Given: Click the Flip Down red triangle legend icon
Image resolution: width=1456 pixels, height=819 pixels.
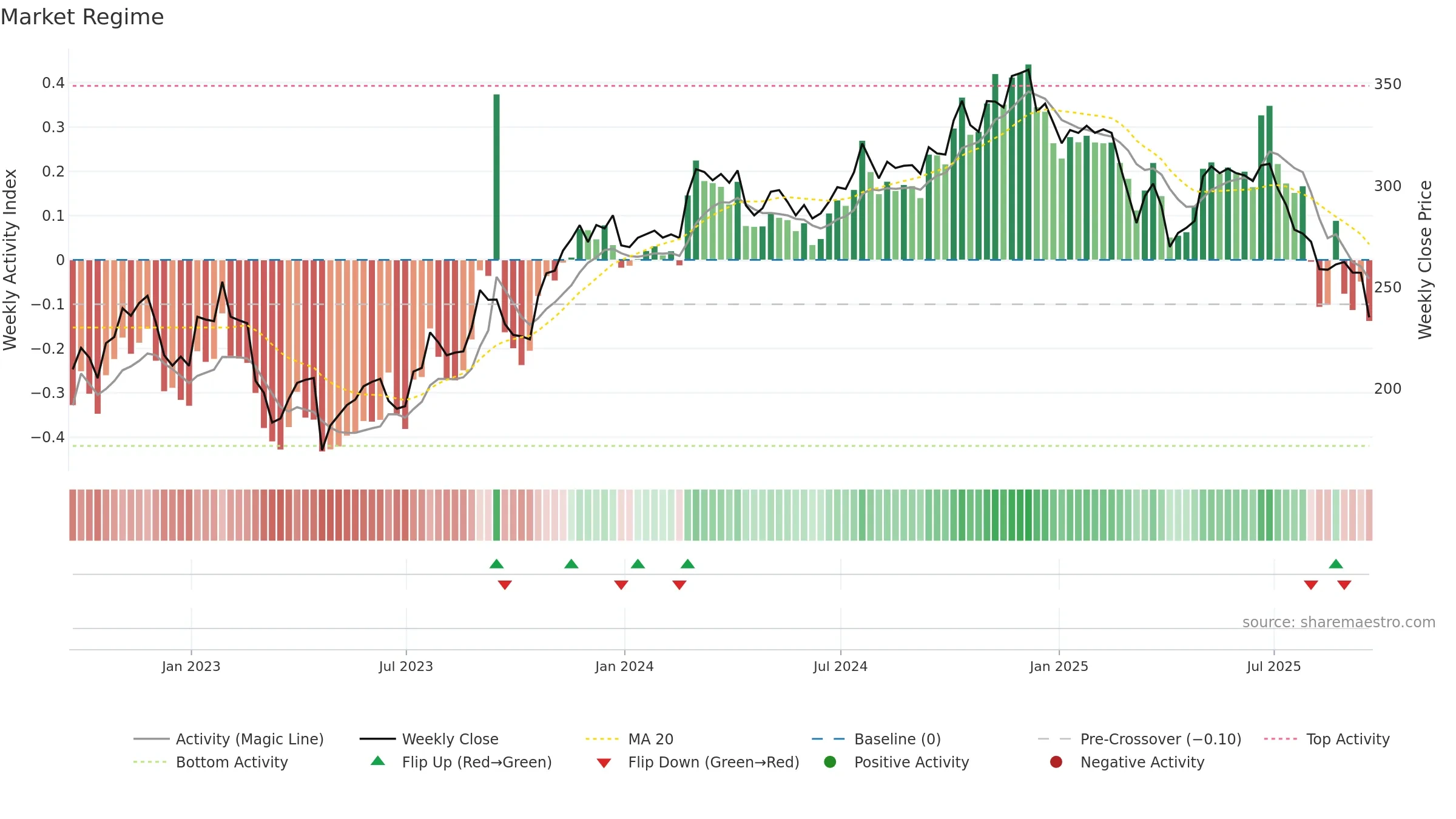Looking at the screenshot, I should pos(604,763).
